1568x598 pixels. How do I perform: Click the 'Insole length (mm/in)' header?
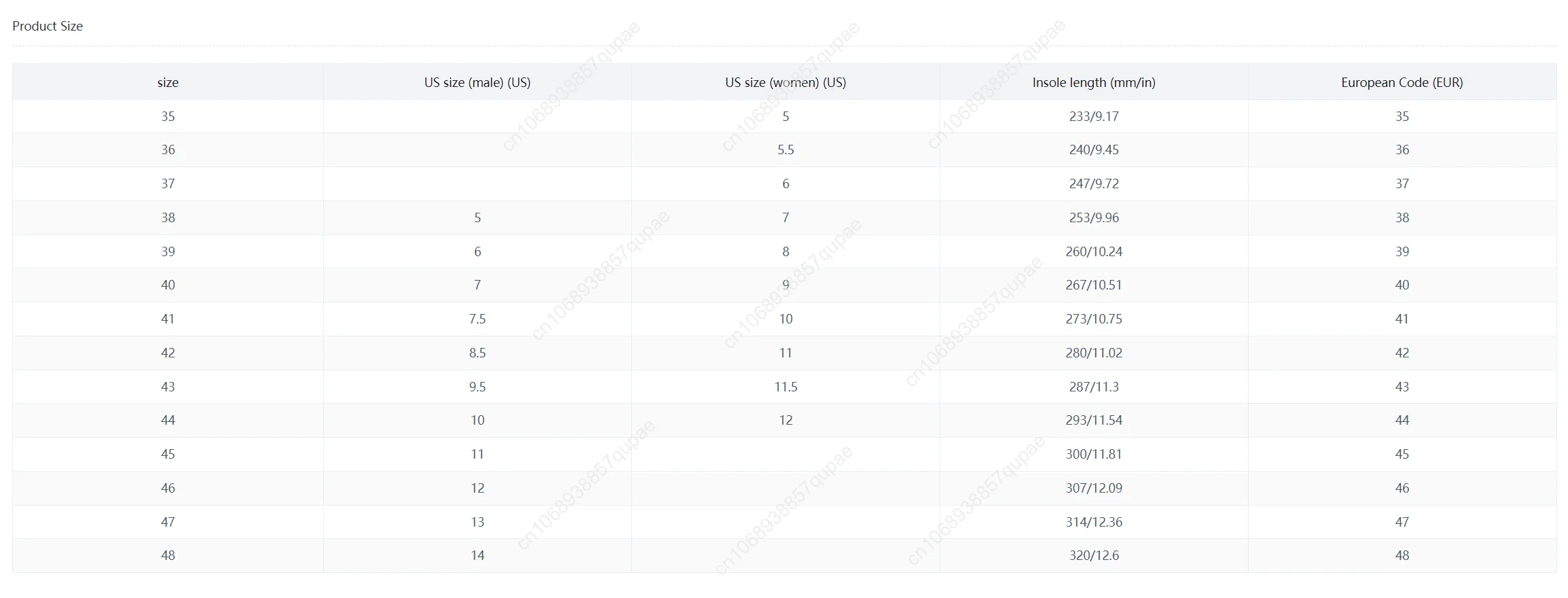coord(1093,82)
